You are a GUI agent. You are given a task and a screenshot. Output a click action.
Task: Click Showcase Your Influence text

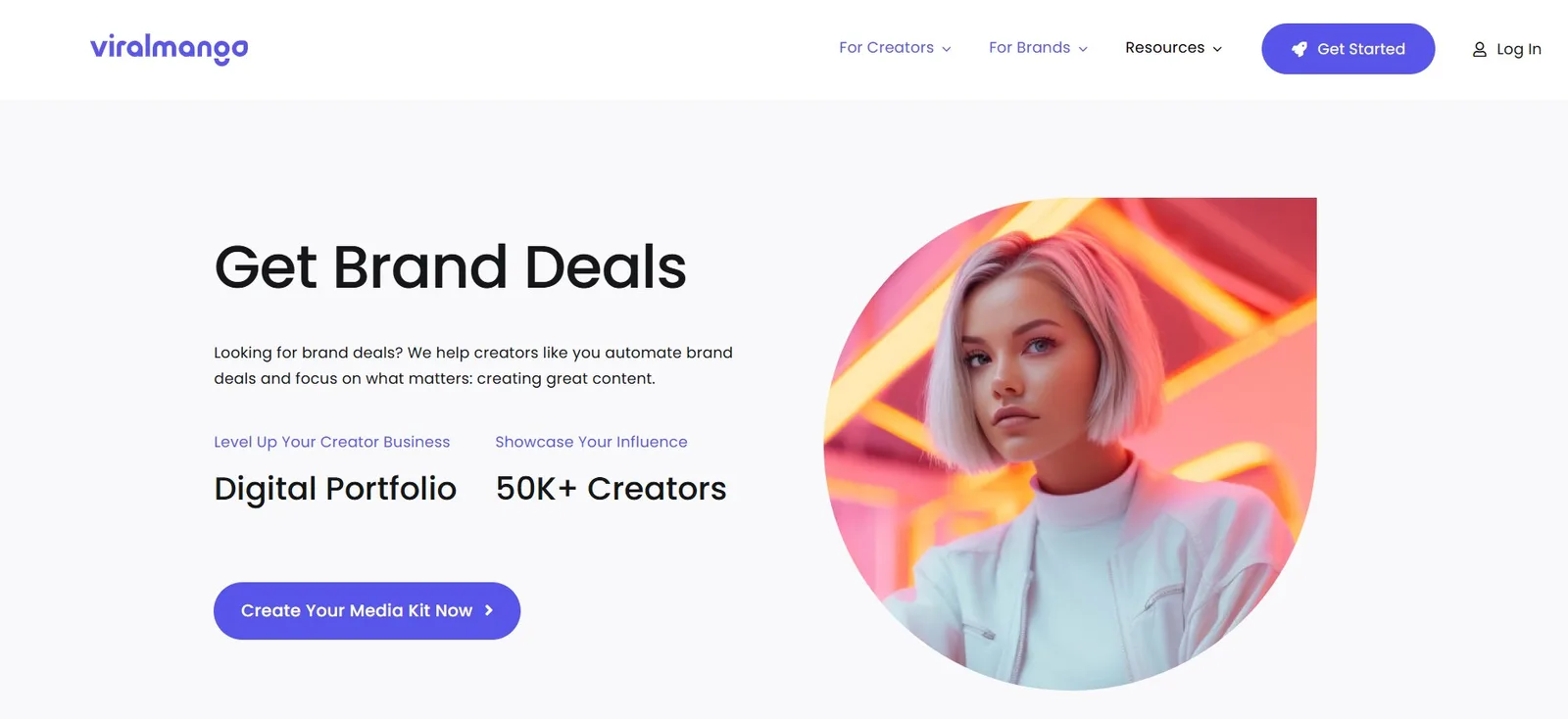(591, 442)
